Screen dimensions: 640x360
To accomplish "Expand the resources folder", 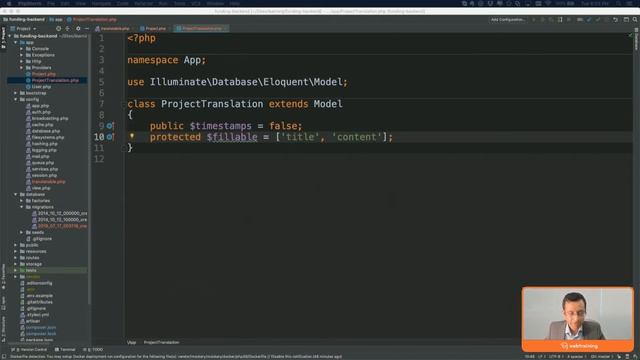I will pyautogui.click(x=16, y=251).
